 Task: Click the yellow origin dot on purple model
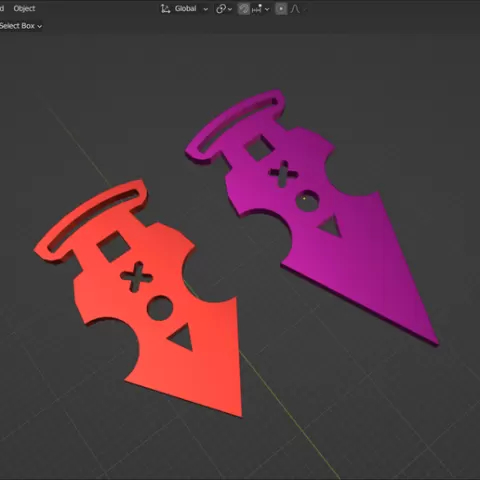tap(304, 199)
